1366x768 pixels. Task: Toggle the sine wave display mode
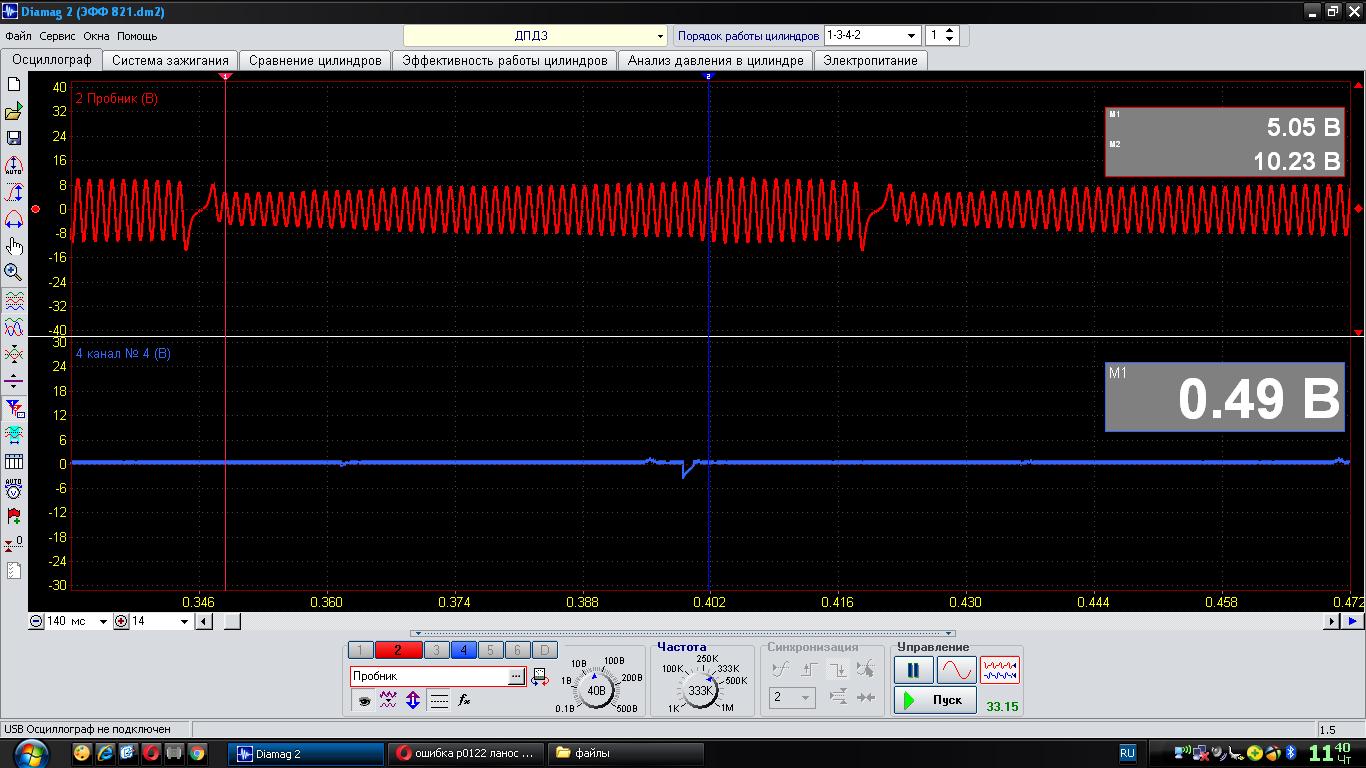tap(956, 670)
